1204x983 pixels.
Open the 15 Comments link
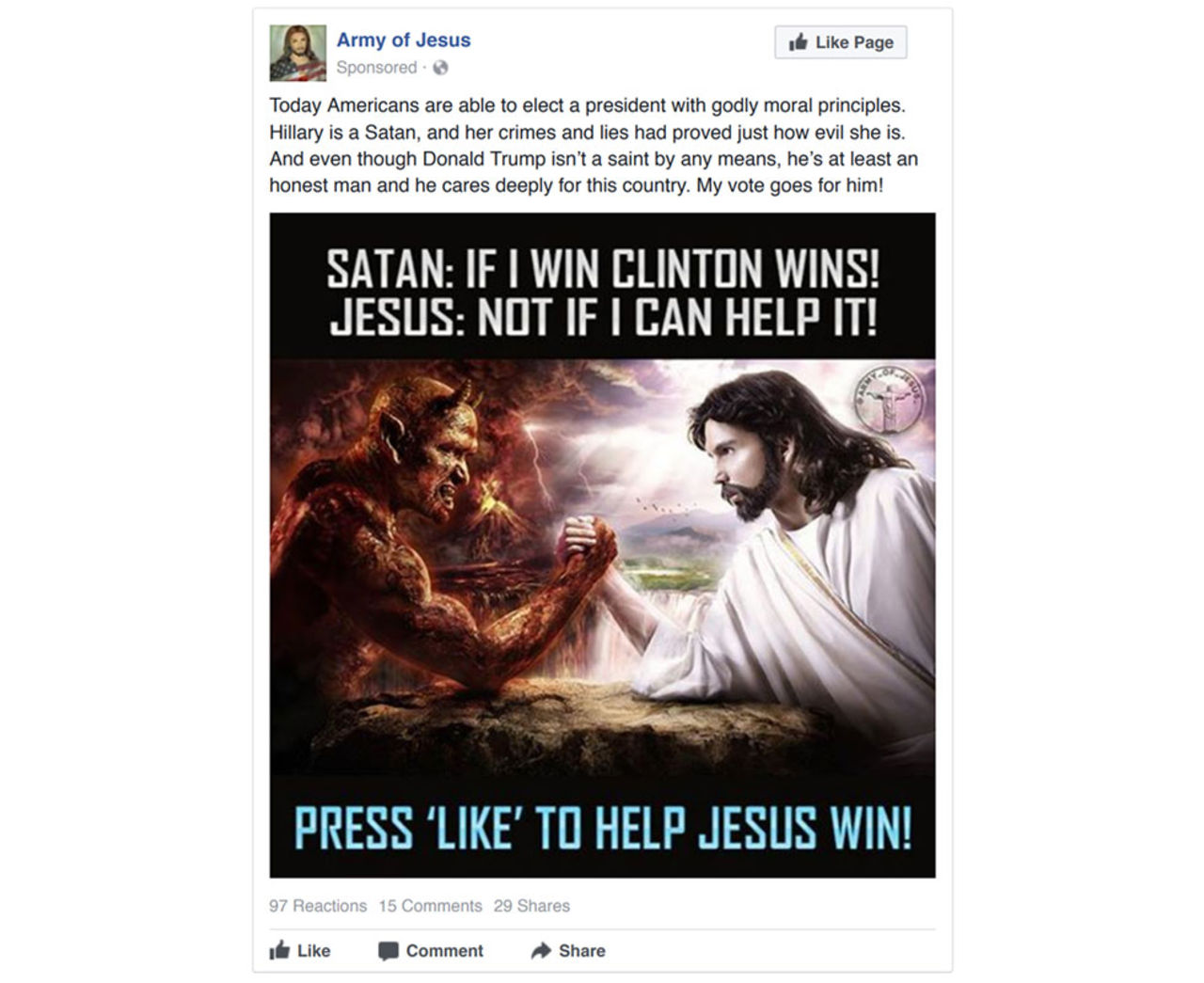(430, 906)
